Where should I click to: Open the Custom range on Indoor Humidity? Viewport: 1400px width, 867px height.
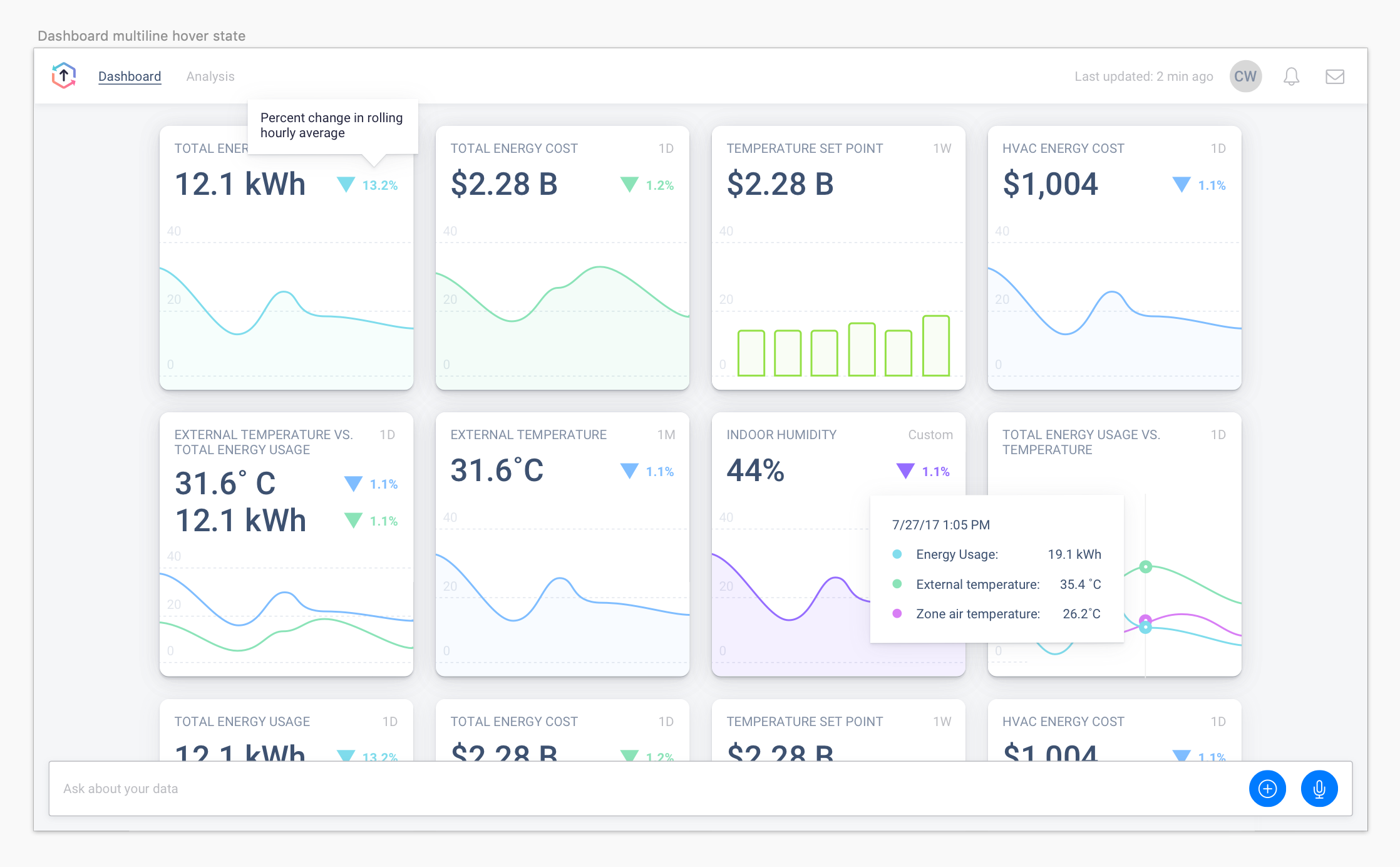[x=930, y=435]
